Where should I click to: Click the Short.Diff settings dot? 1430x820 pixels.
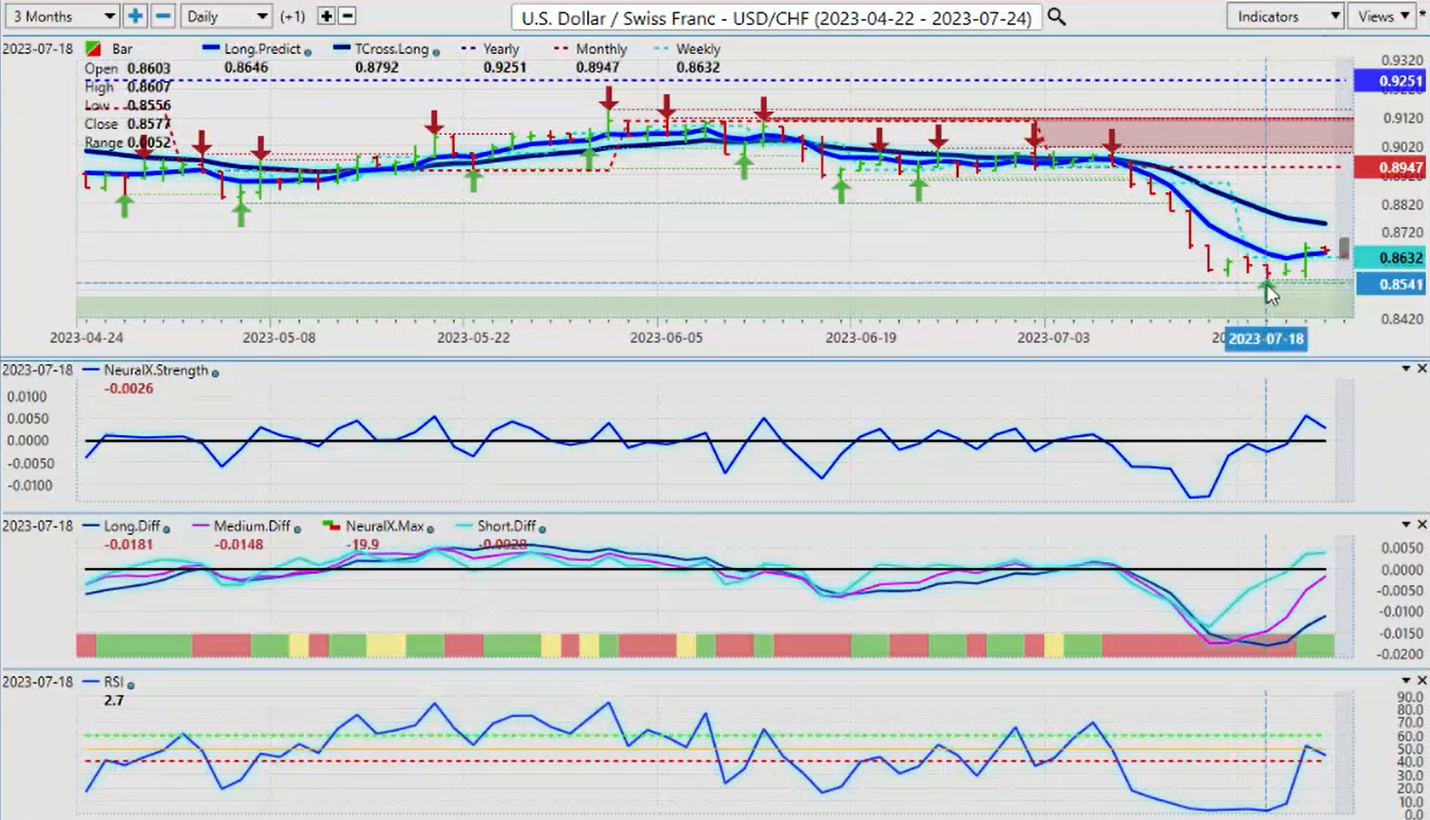click(544, 528)
